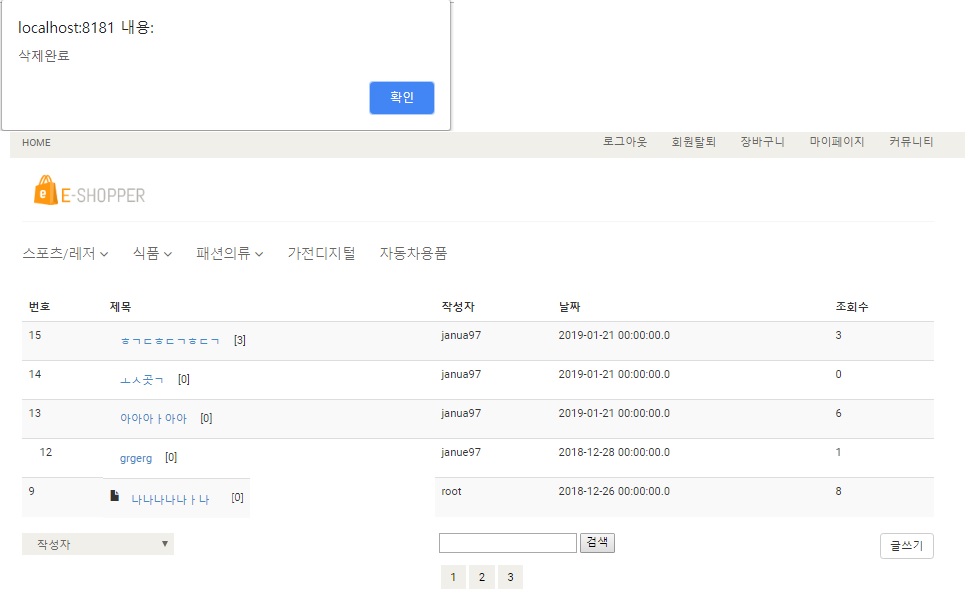Viewport: 968px width, 616px height.
Task: Click the comment count [3] in row 15
Action: coord(240,341)
